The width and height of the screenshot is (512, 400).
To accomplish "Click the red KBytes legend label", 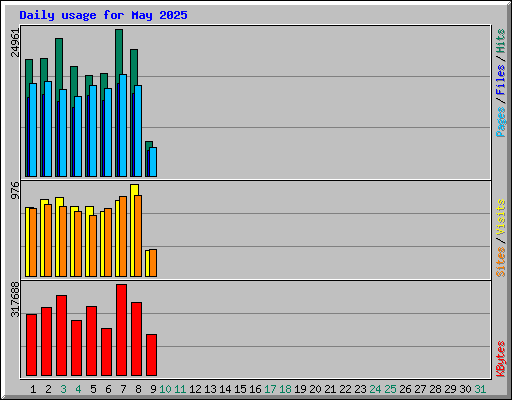I will (x=500, y=359).
